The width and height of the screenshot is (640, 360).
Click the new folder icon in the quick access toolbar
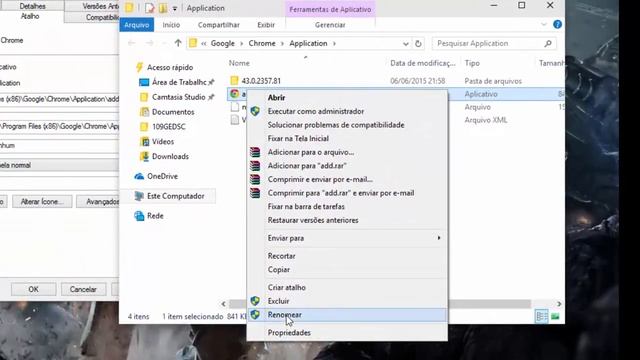click(163, 8)
